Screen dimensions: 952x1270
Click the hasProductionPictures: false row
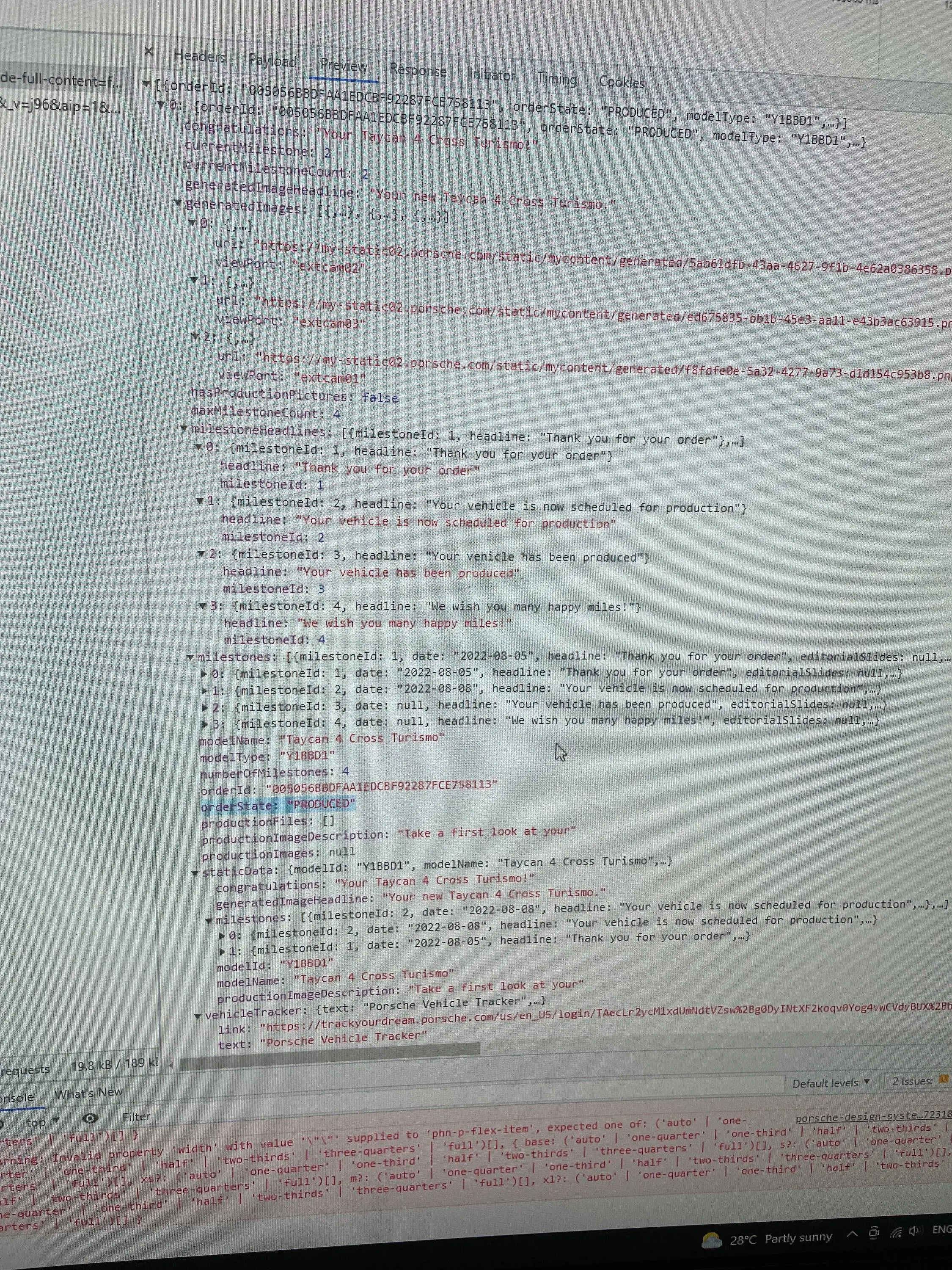(x=294, y=395)
